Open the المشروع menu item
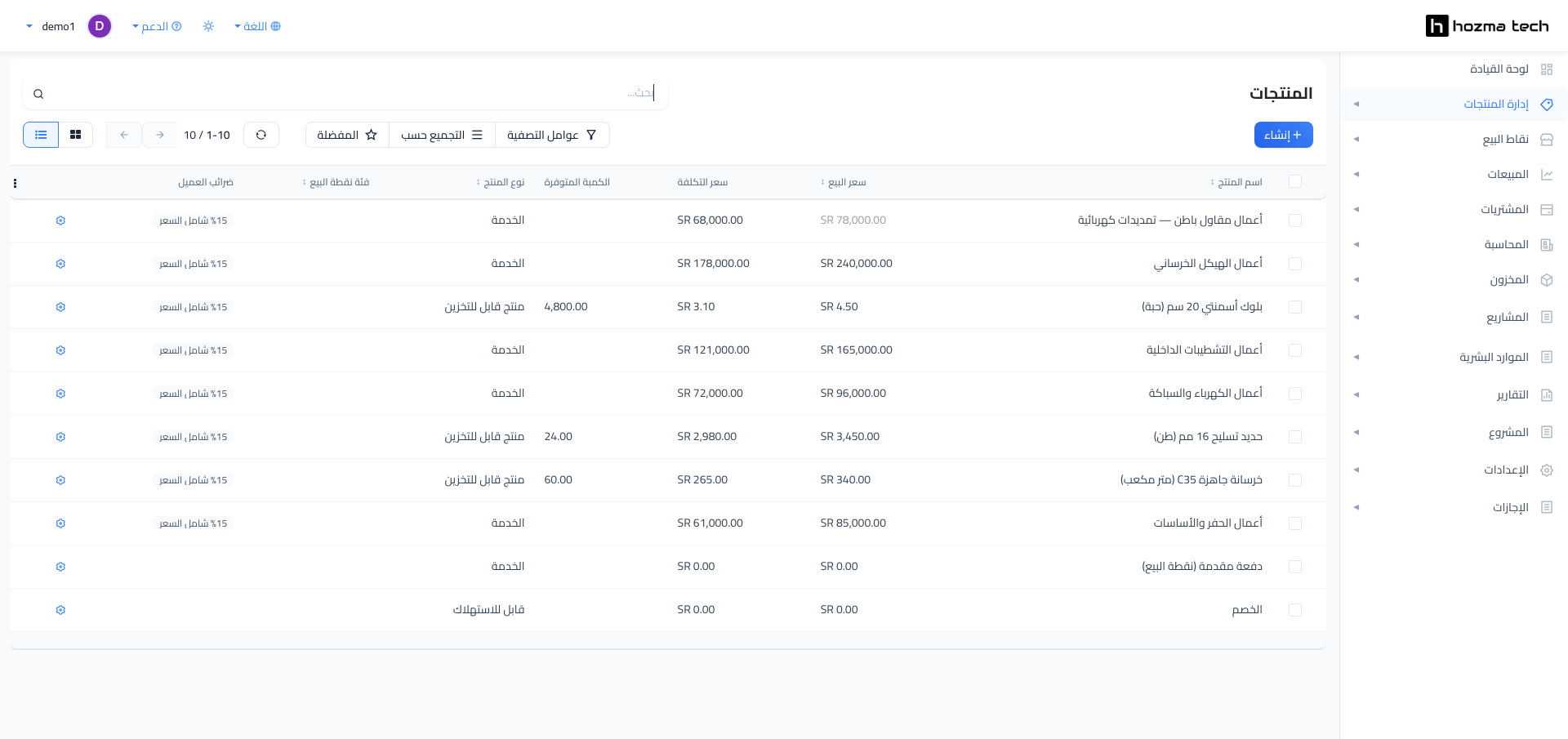This screenshot has height=739, width=1568. point(1508,432)
